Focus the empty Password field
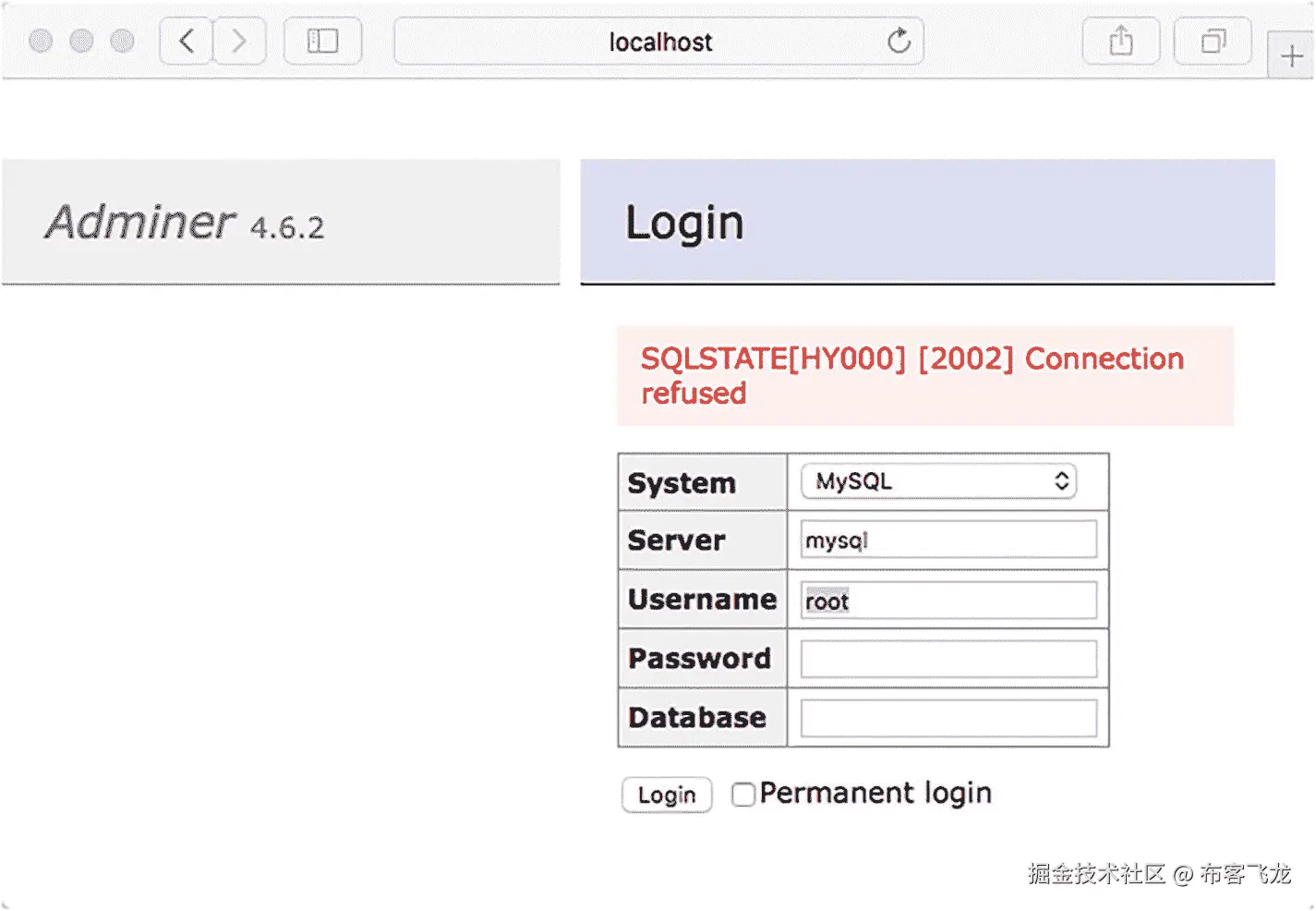This screenshot has height=911, width=1316. pyautogui.click(x=948, y=659)
